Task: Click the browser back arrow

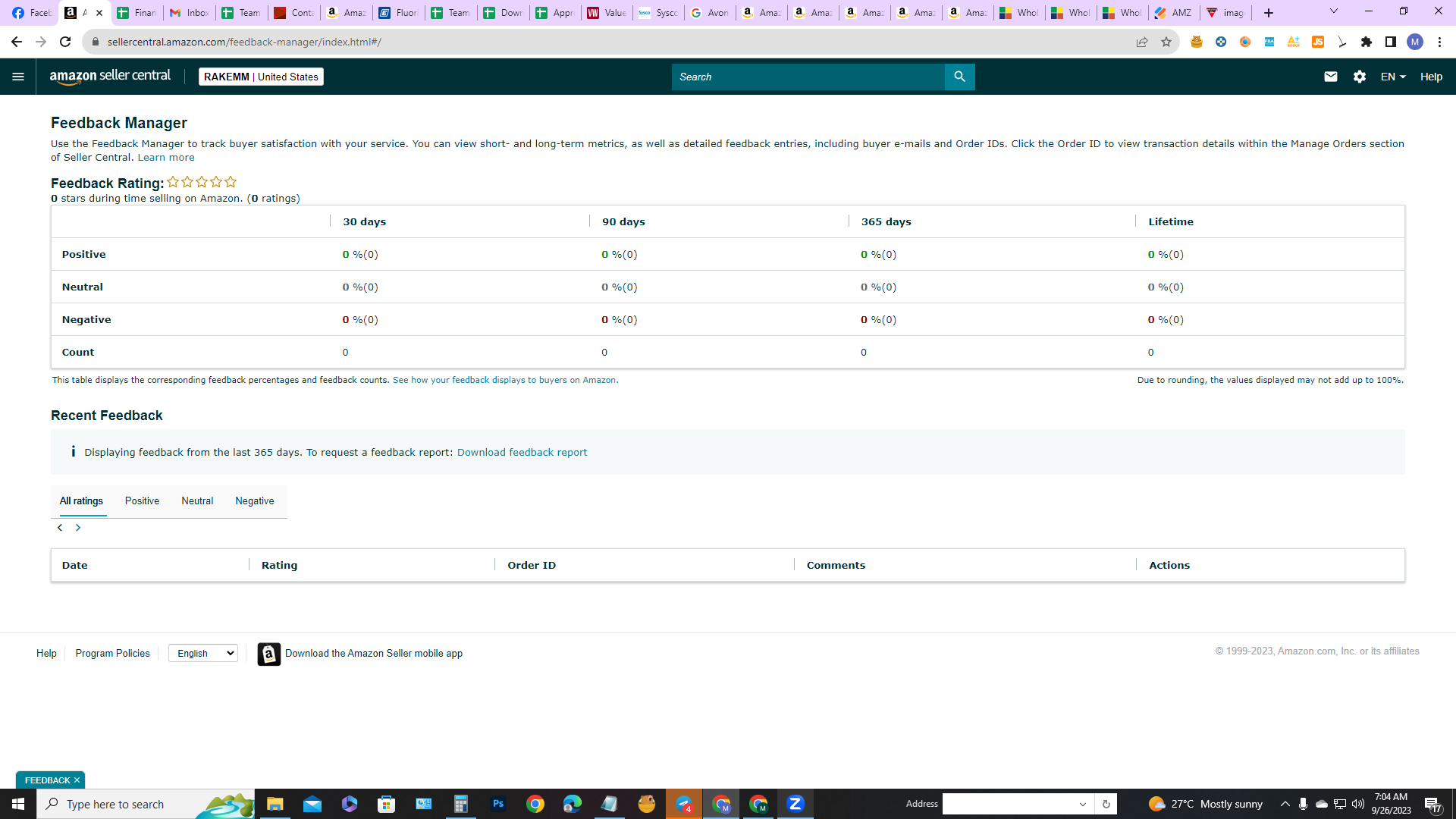Action: click(17, 42)
